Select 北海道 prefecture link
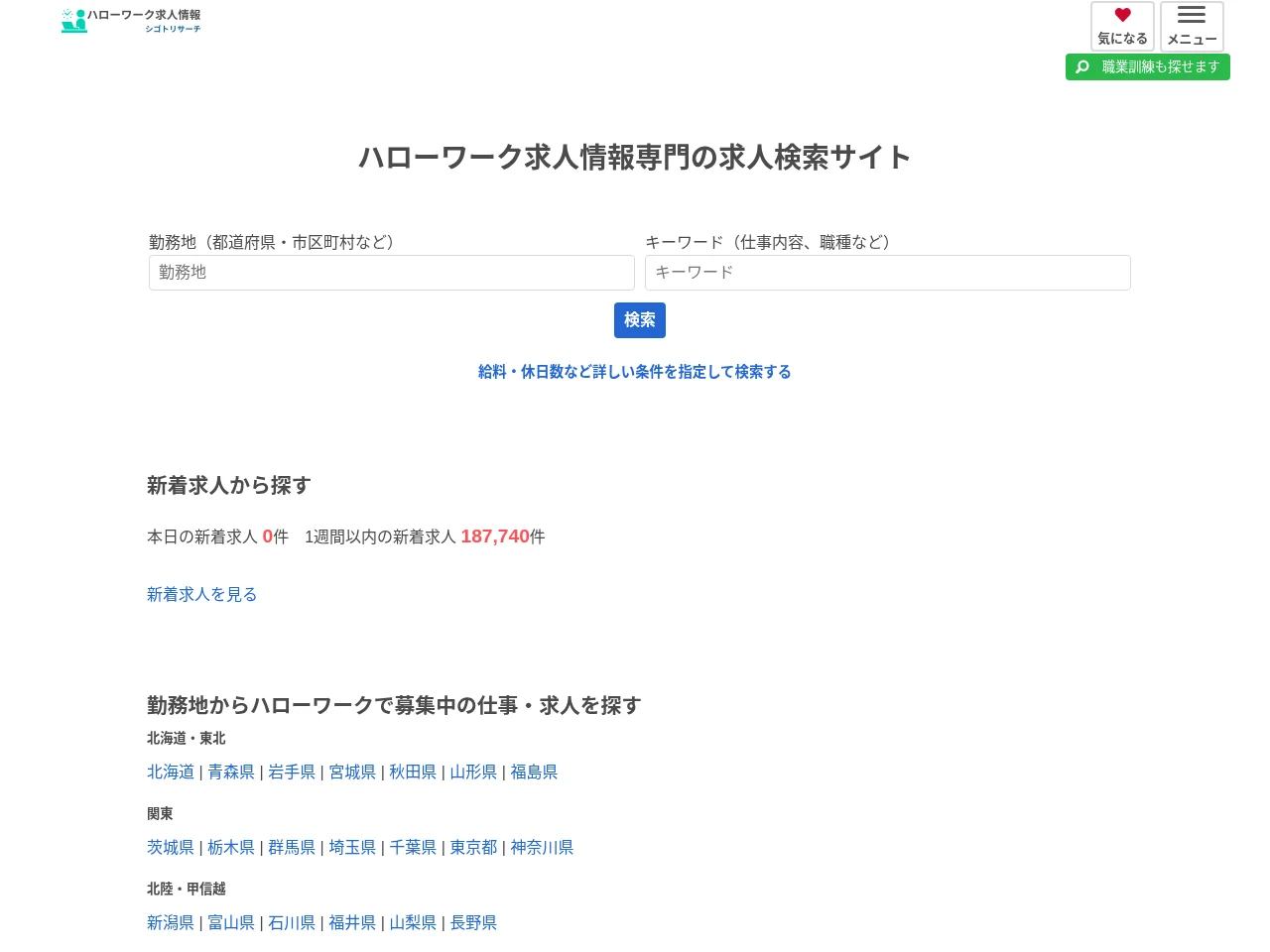The width and height of the screenshot is (1270, 952). click(x=171, y=772)
